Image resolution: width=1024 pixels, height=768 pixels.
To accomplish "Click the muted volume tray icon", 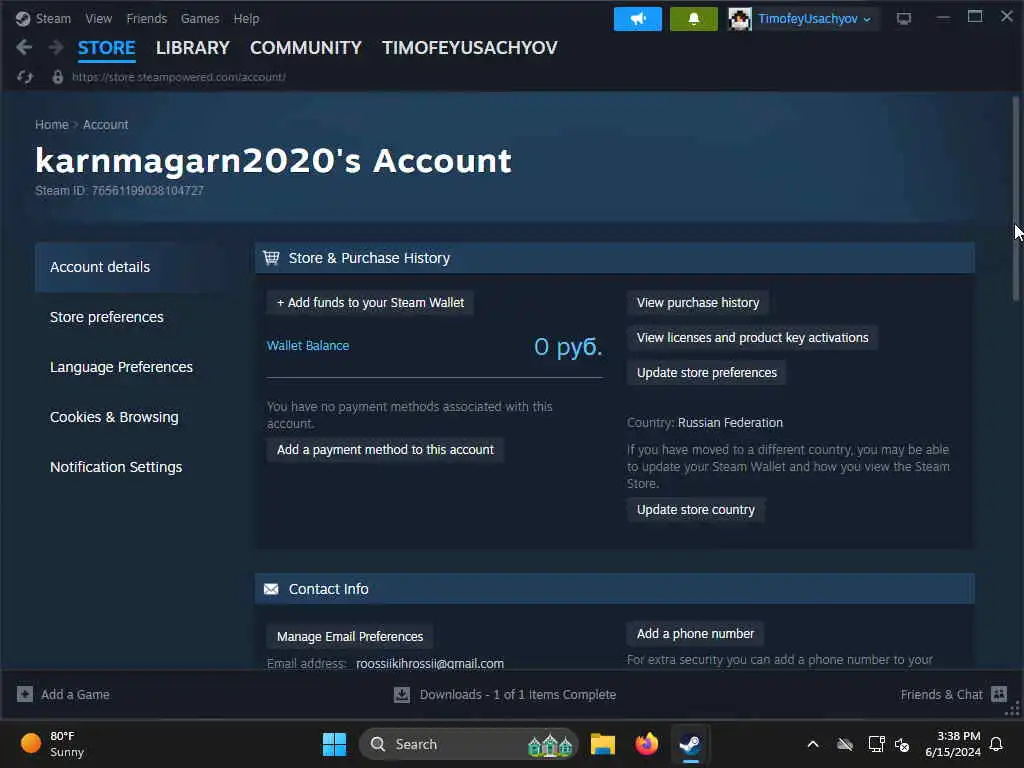I will tap(902, 744).
